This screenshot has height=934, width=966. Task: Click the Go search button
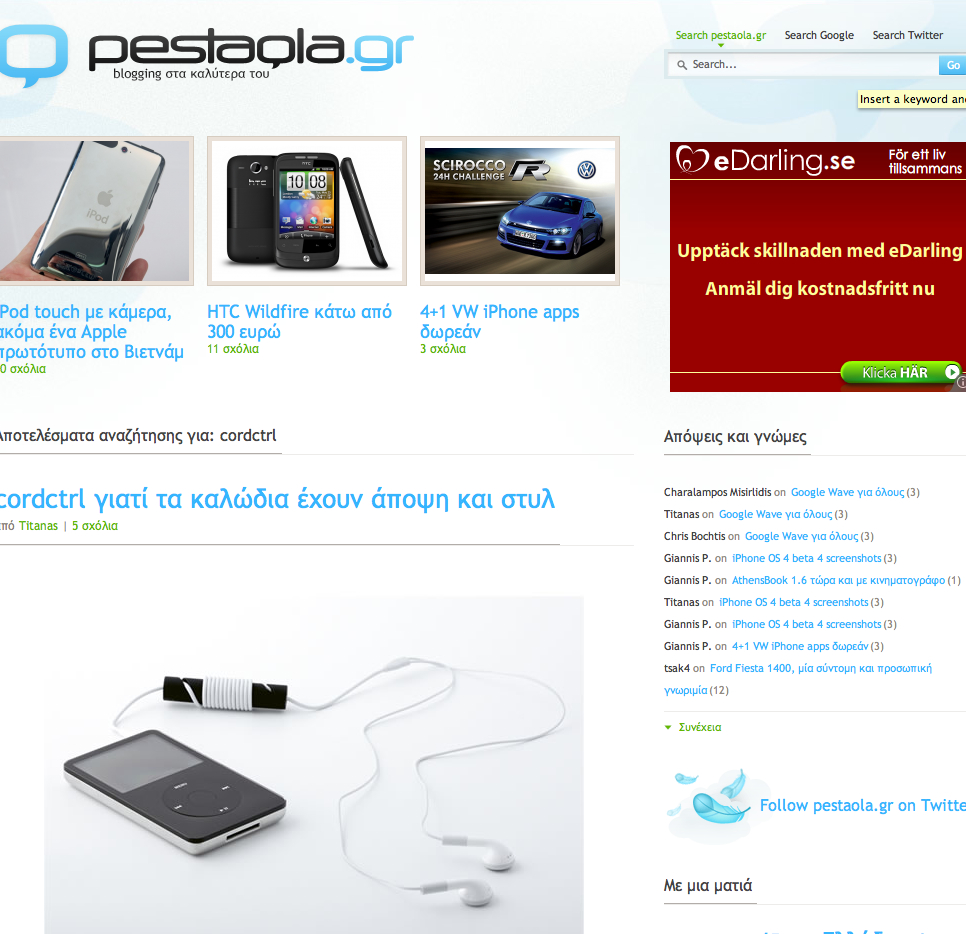[x=952, y=65]
